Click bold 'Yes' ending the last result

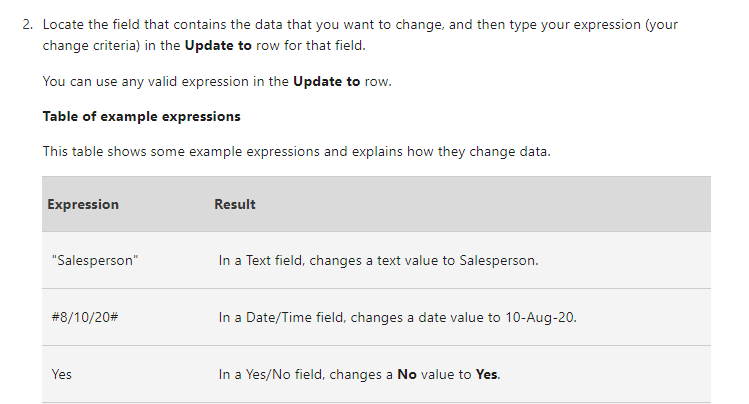[x=487, y=374]
